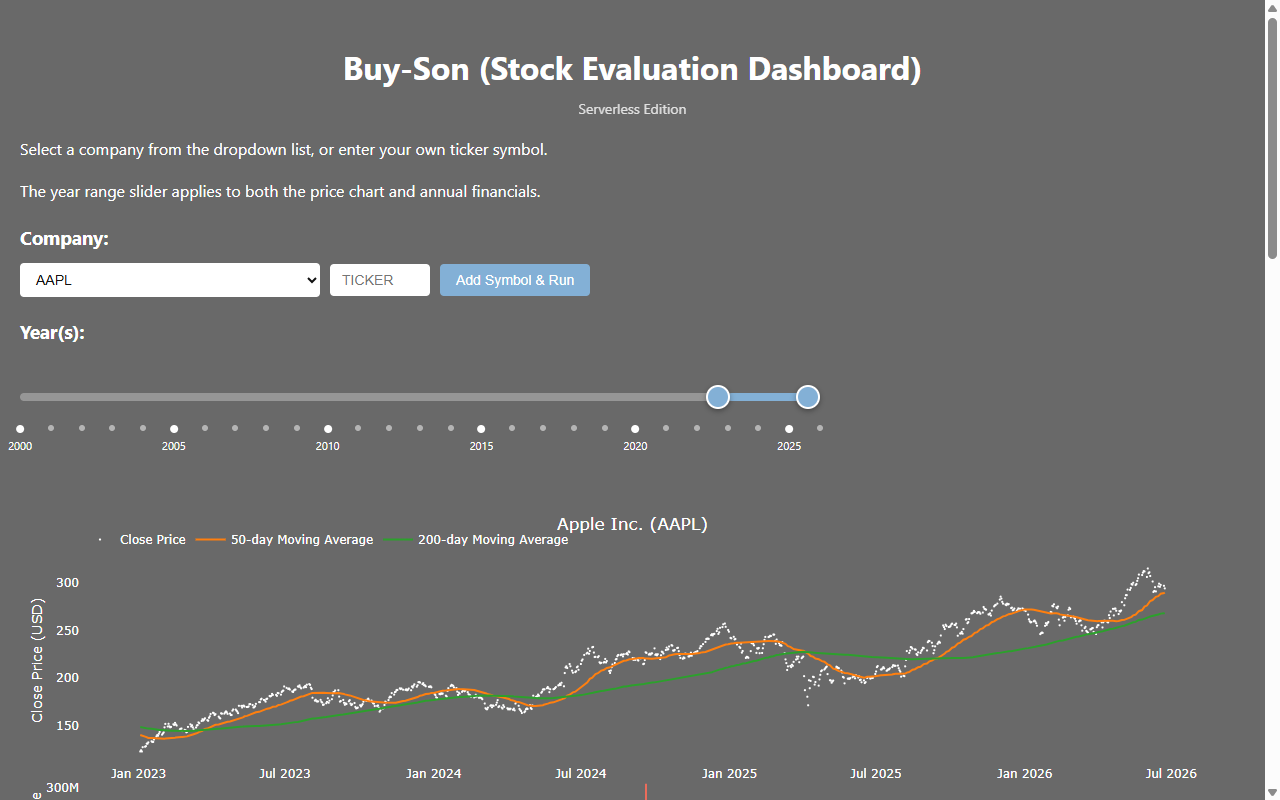Select the 2005 mark on year slider

tap(174, 429)
